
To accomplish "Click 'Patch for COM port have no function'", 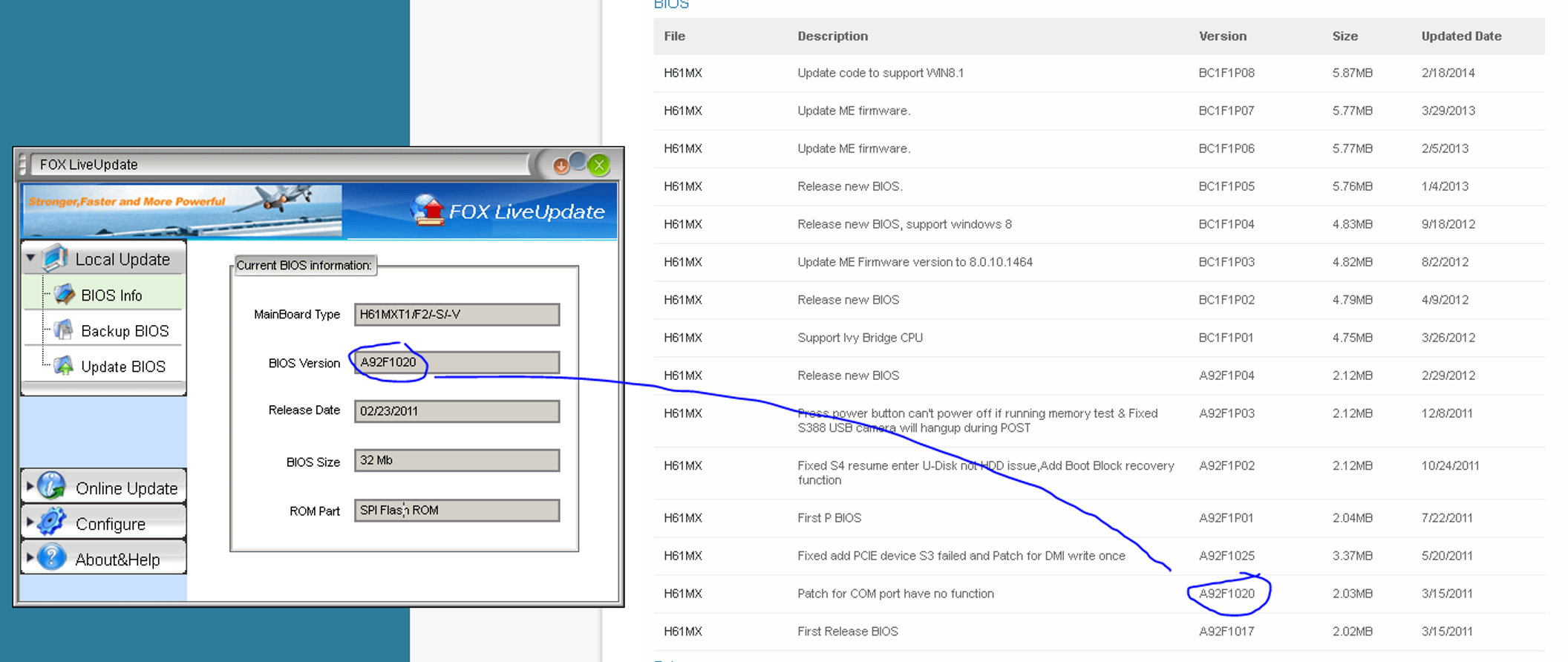I will (x=895, y=594).
